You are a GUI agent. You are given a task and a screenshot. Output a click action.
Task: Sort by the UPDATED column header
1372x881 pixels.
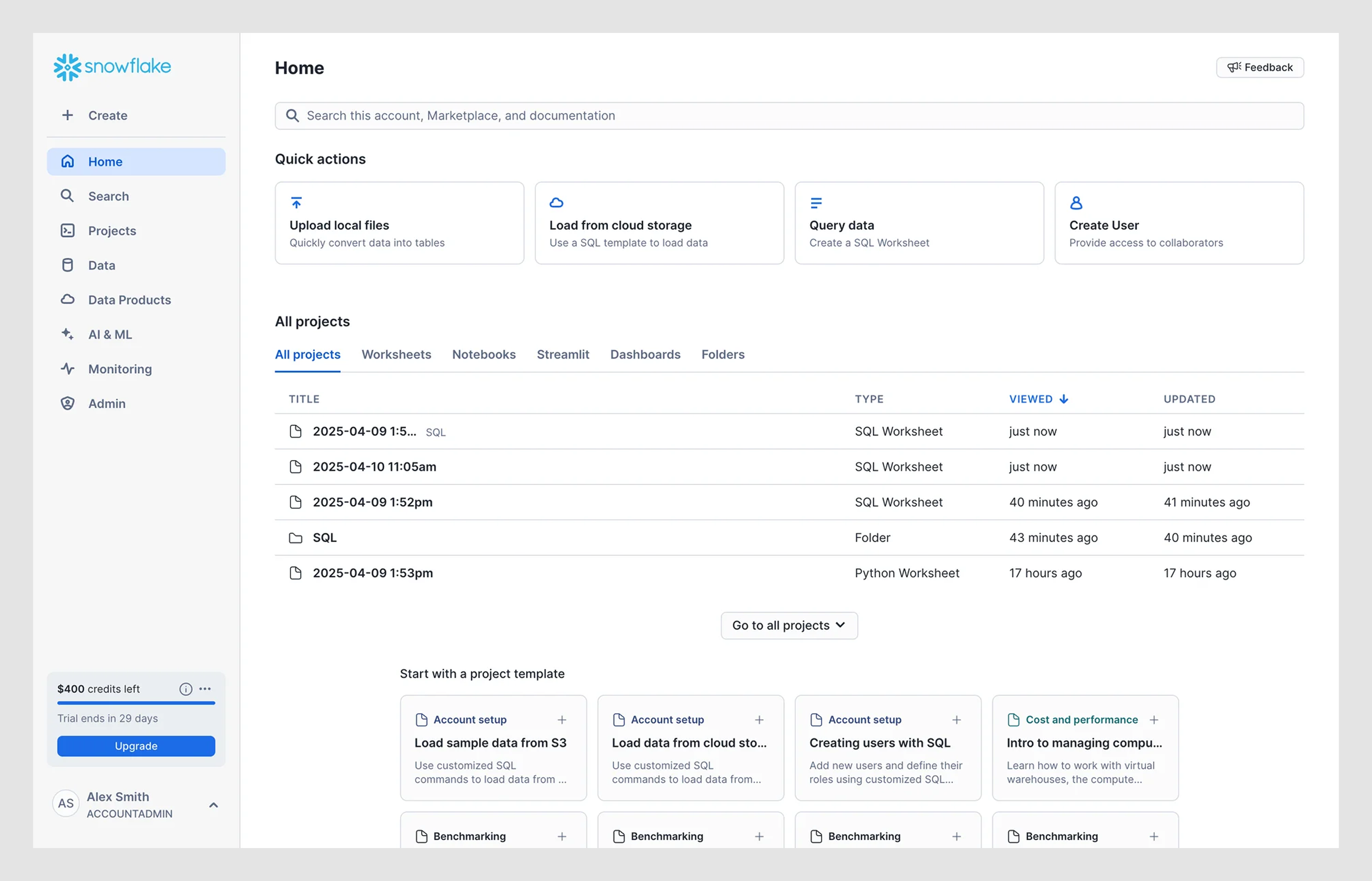tap(1189, 399)
